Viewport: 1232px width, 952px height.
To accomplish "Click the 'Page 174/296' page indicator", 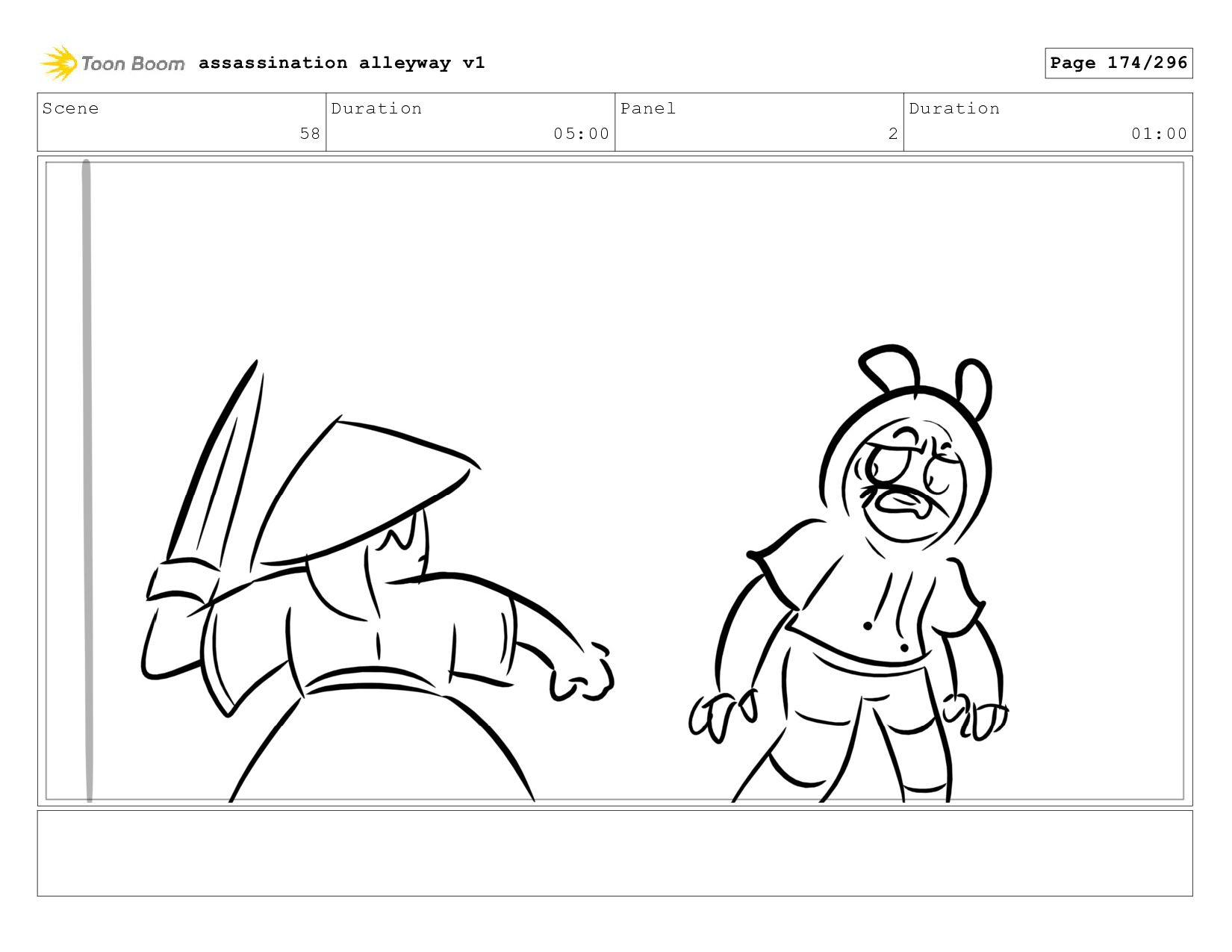I will 1119,63.
